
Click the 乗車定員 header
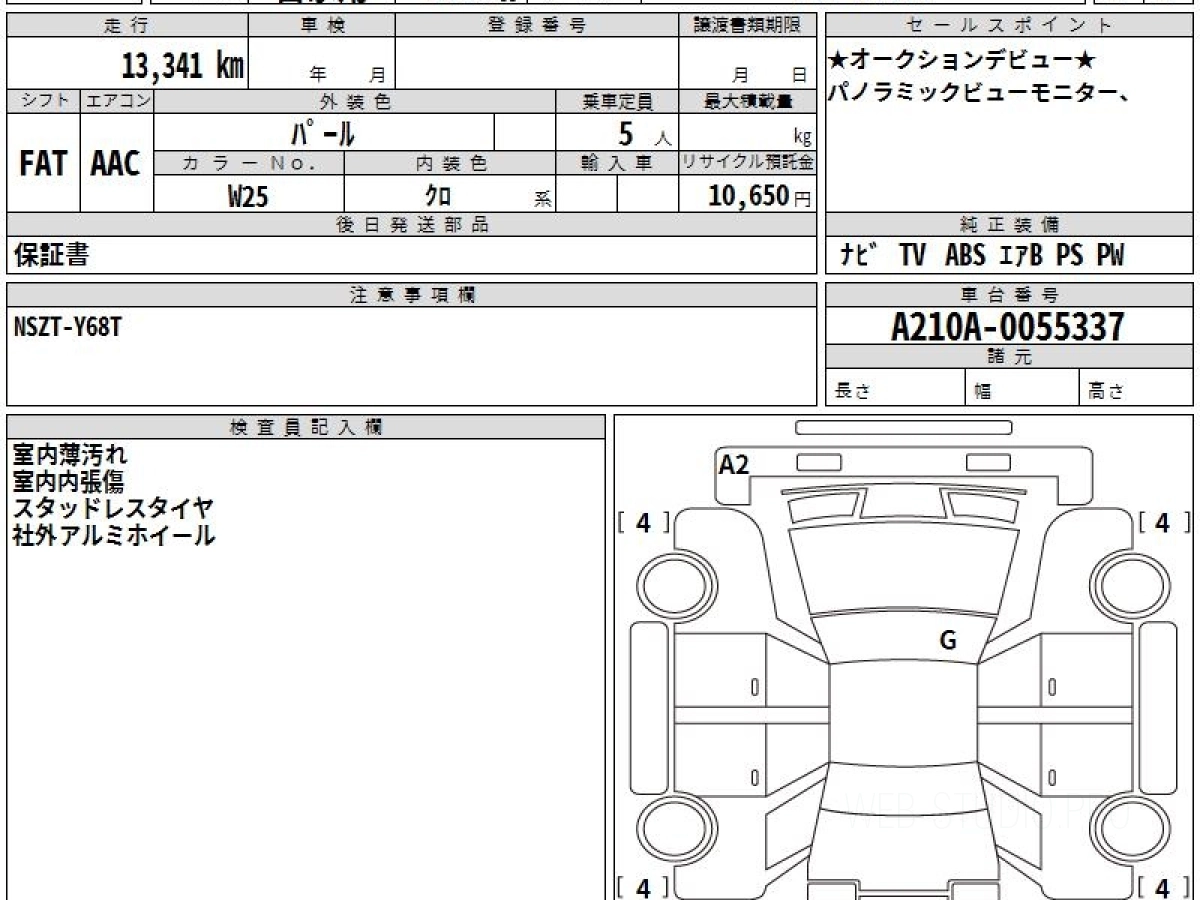click(x=617, y=101)
